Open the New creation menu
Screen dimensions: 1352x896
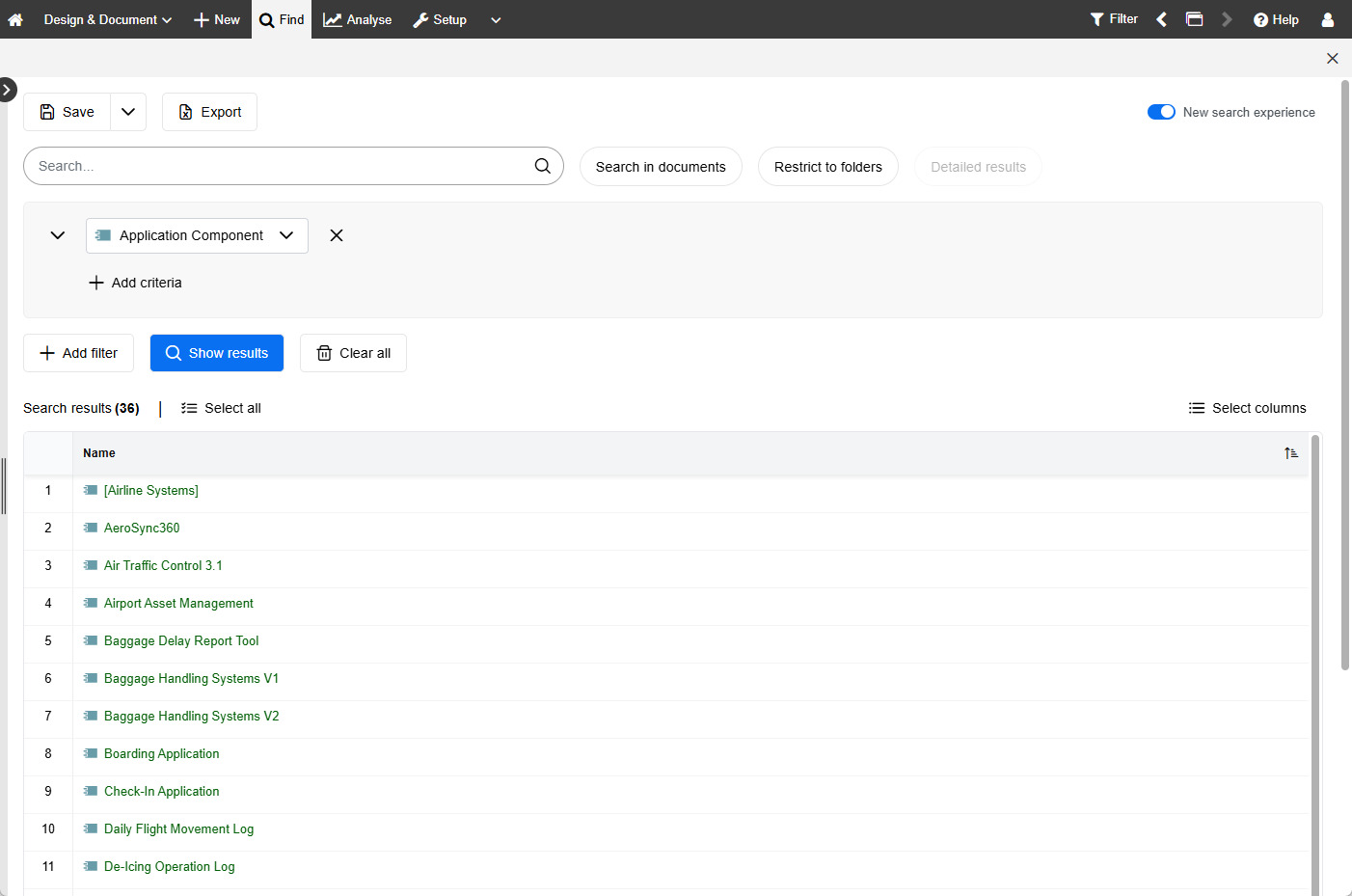click(216, 19)
